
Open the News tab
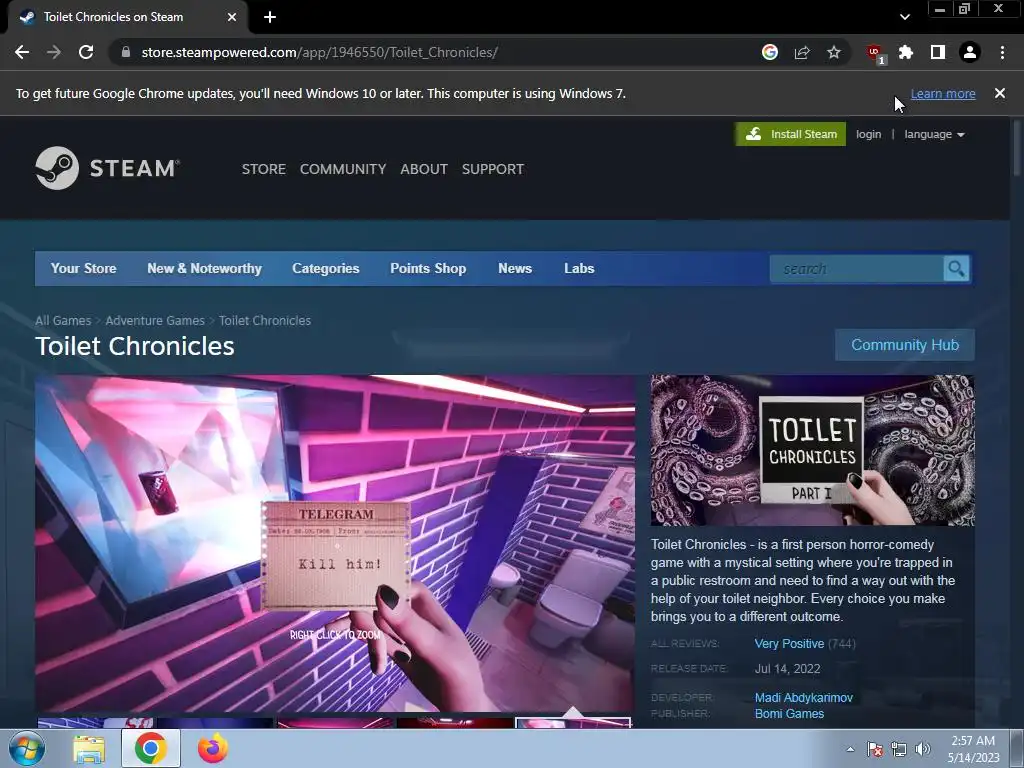click(515, 268)
